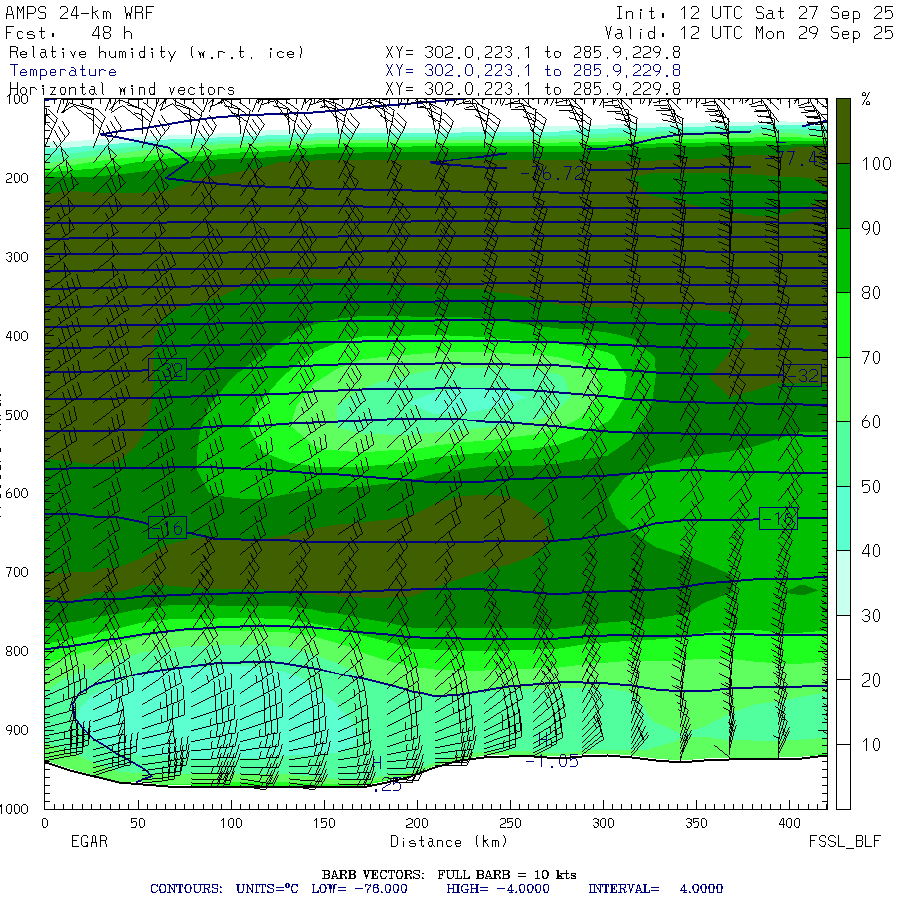
Task: Select the 500 pressure-axis label
Action: tap(17, 415)
